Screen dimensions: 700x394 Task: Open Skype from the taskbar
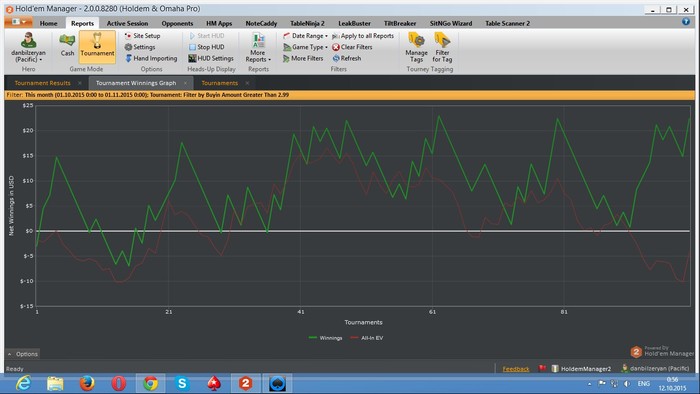pos(182,383)
